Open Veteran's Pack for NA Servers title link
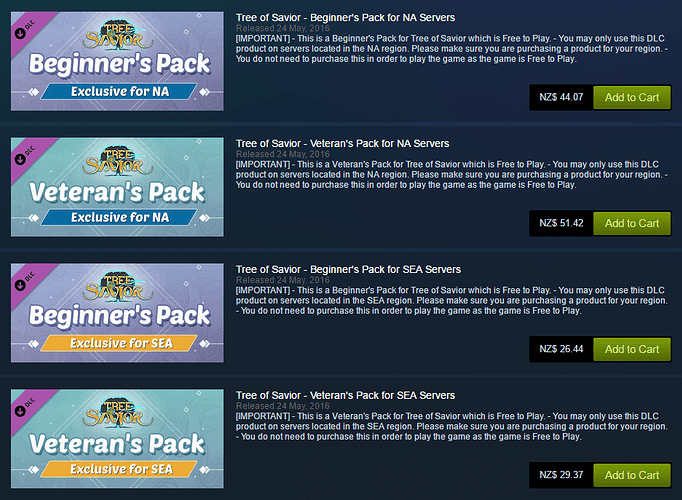Viewport: 682px width, 500px height. tap(342, 143)
